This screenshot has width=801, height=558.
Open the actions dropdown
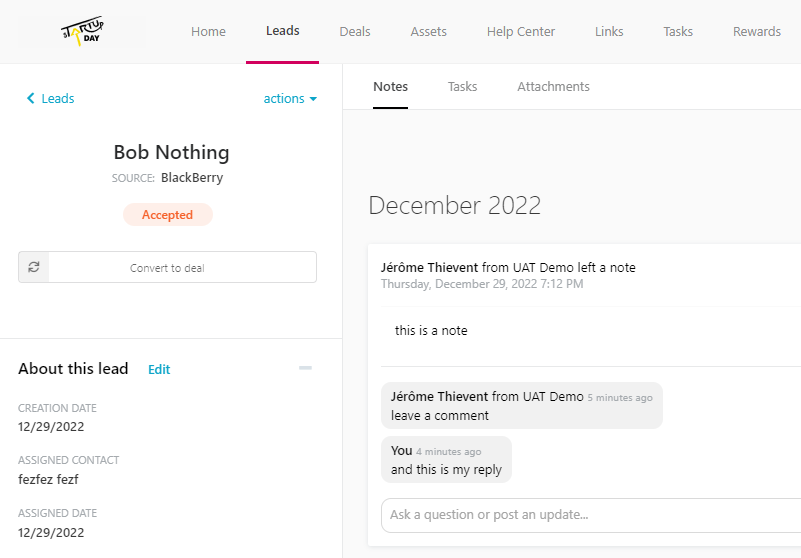click(290, 98)
